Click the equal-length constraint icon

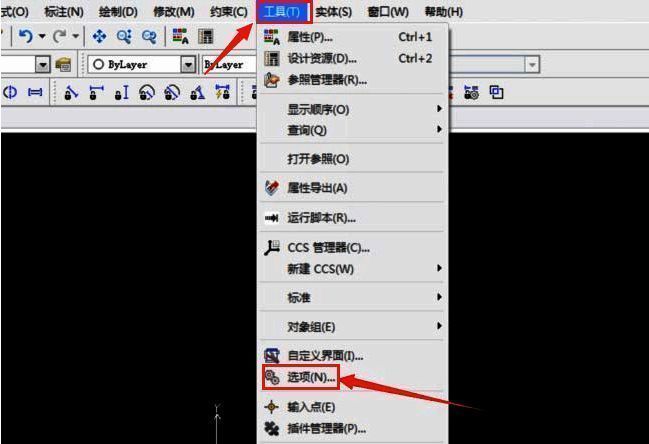35,92
